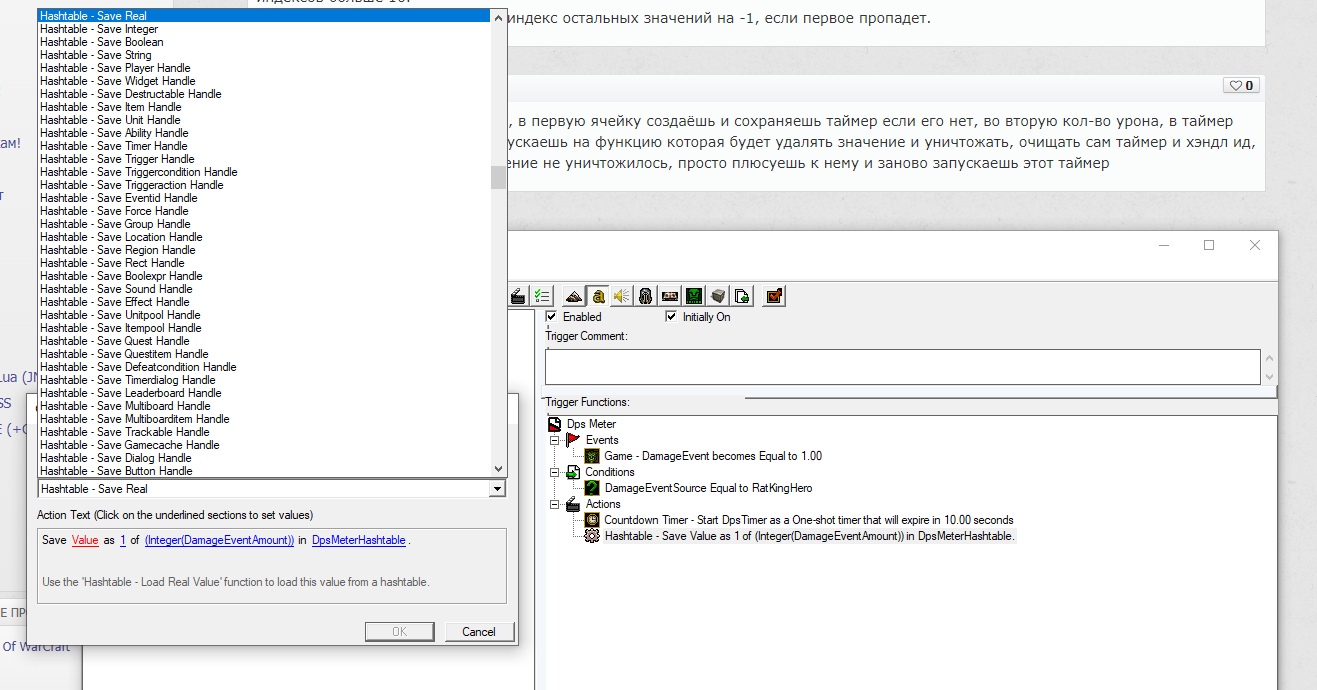
Task: Choose Hashtable - Save Sound Handle
Action: 264,289
